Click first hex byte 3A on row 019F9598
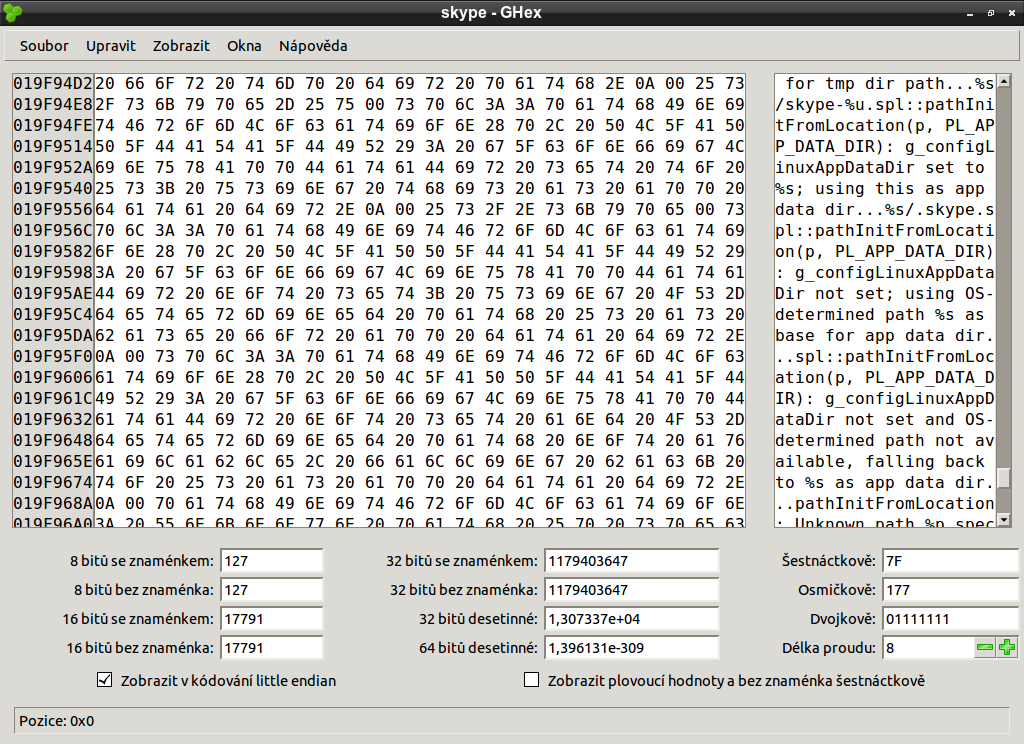 point(105,272)
